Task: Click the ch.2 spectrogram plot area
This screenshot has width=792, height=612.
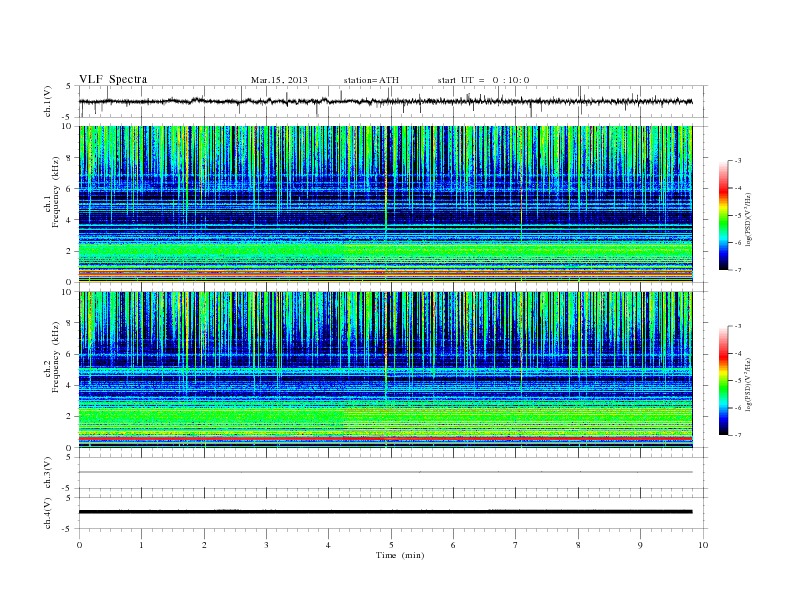Action: pos(385,370)
